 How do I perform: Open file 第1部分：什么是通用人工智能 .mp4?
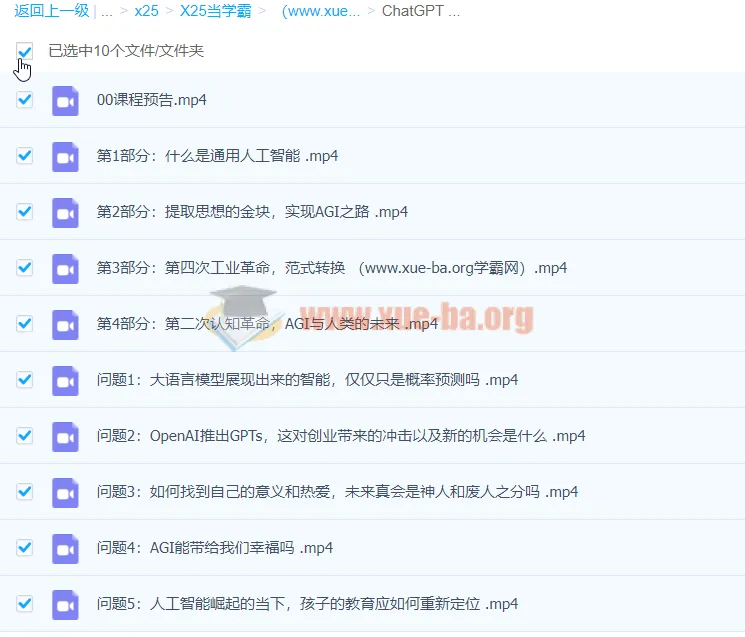pyautogui.click(x=217, y=156)
